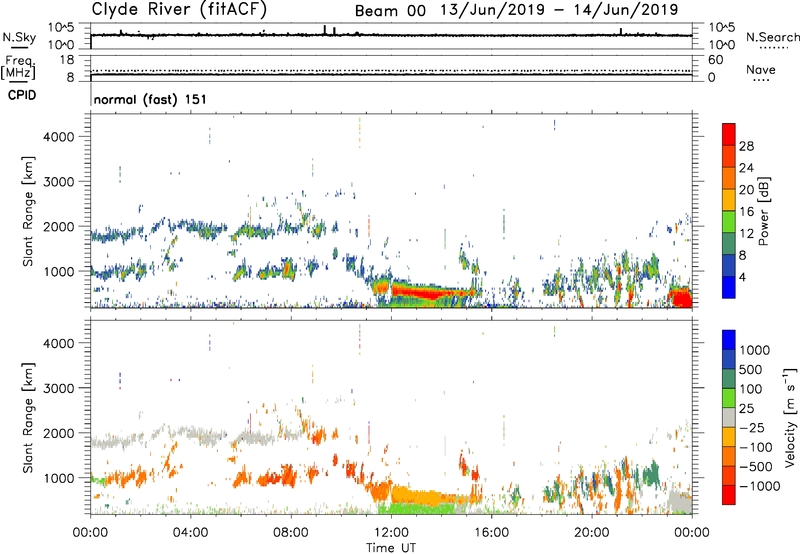The height and width of the screenshot is (554, 800).
Task: Click the '12:00' time tick label
Action: point(391,533)
